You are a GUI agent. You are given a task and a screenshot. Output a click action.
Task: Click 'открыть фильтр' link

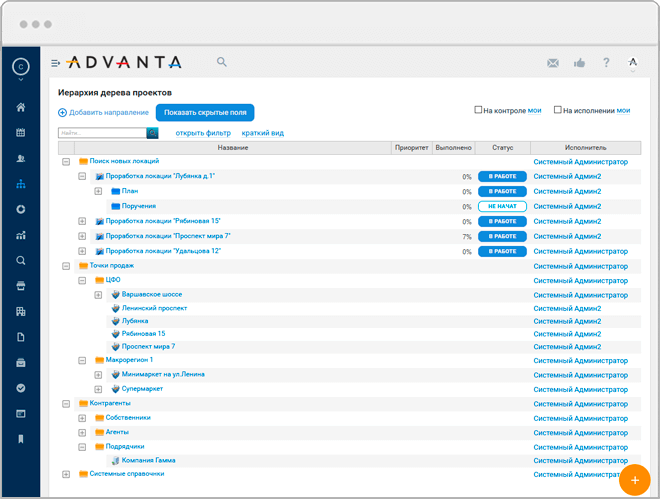coord(203,133)
